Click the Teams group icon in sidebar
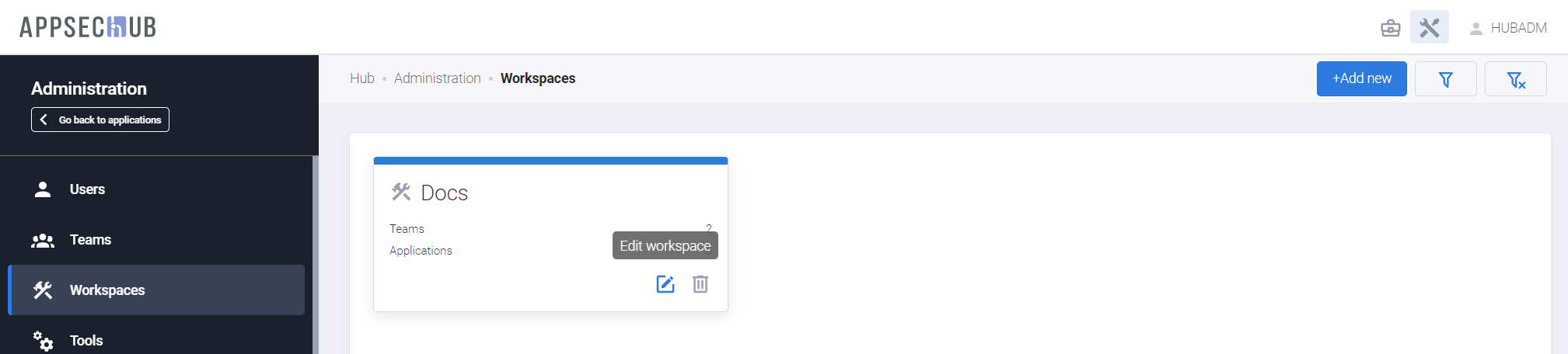The width and height of the screenshot is (1568, 354). [43, 240]
